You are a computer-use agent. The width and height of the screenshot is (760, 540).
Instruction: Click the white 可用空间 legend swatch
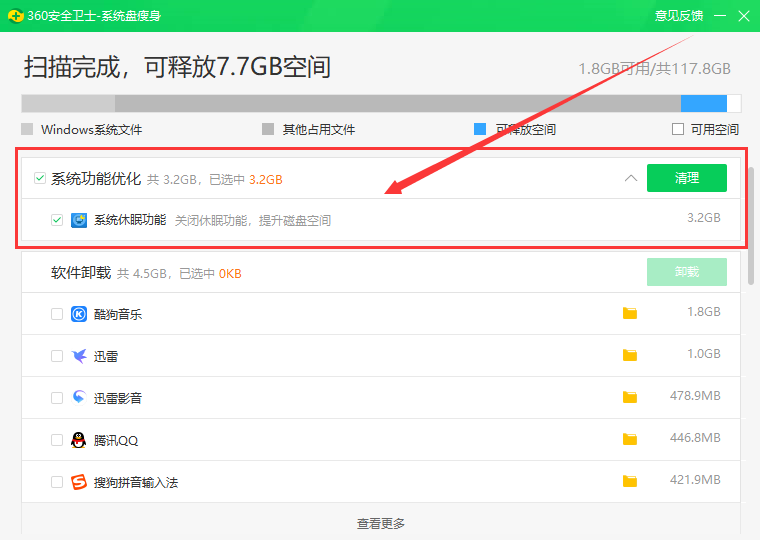click(x=678, y=129)
